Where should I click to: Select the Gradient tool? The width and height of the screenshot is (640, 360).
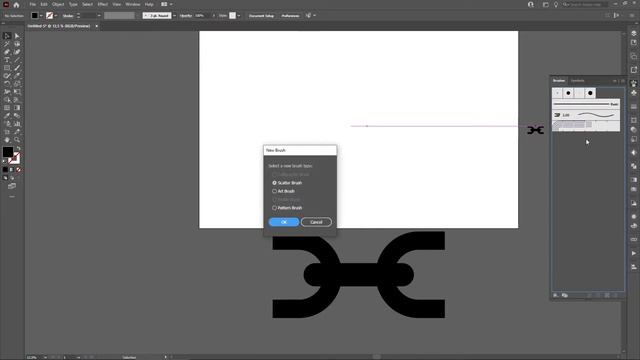pyautogui.click(x=17, y=108)
